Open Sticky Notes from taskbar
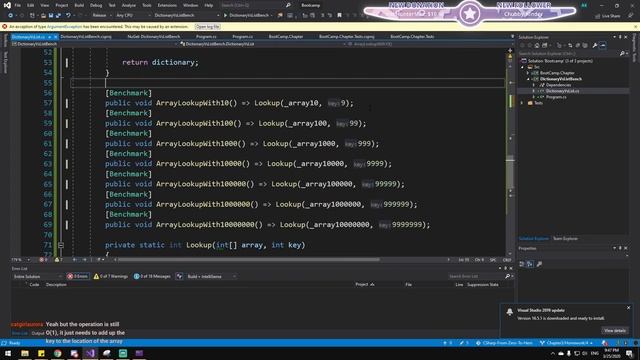Viewport: 640px width, 360px height. pyautogui.click(x=41, y=353)
